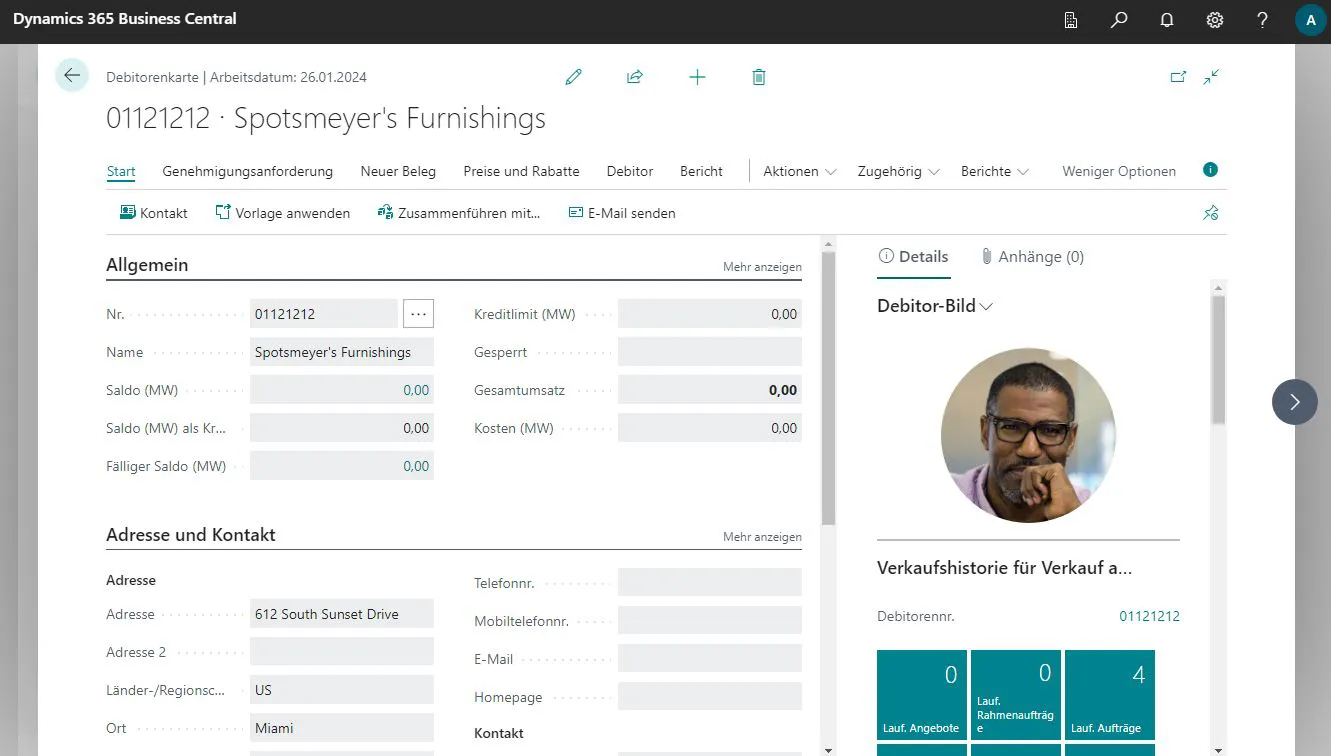Go back using the back arrow

tap(72, 75)
